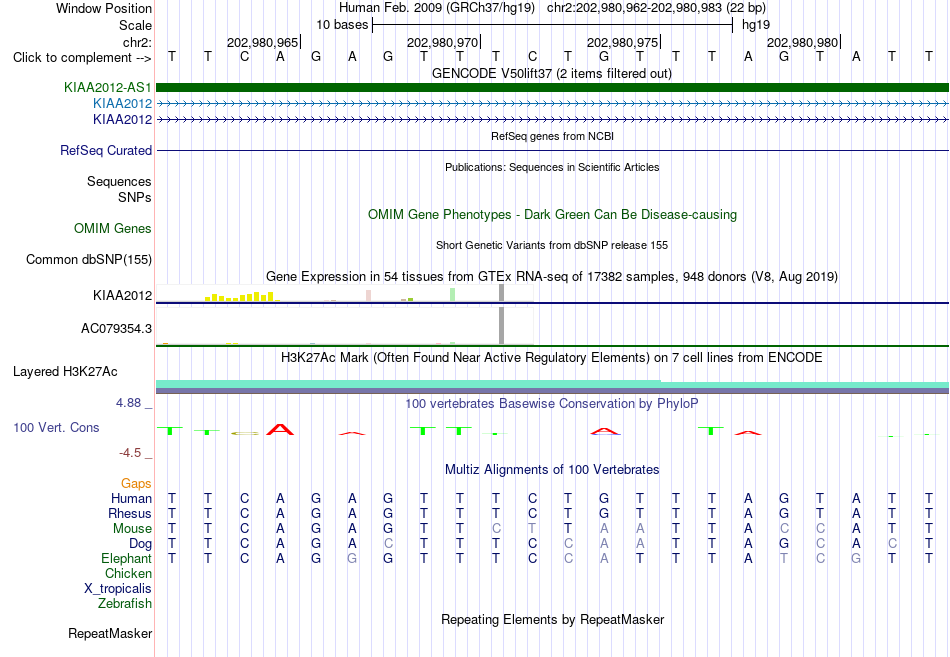This screenshot has width=950, height=657.
Task: Click the -4.5 PhyloP lower scale value
Action: (x=130, y=453)
